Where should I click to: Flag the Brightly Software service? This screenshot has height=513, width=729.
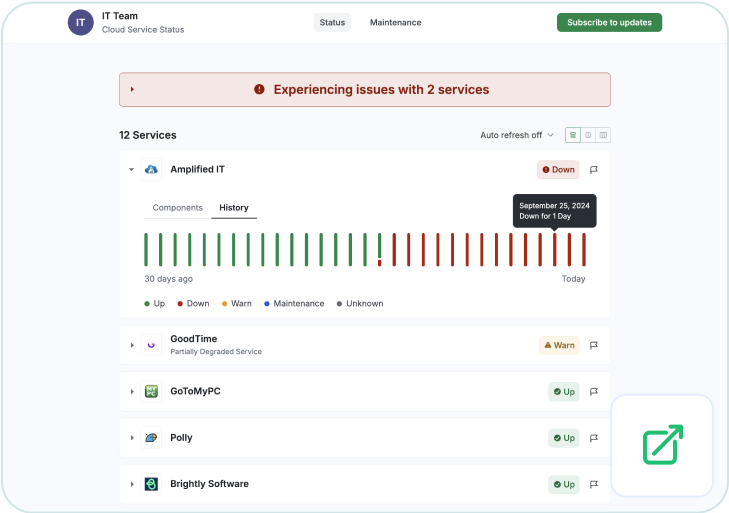(594, 484)
